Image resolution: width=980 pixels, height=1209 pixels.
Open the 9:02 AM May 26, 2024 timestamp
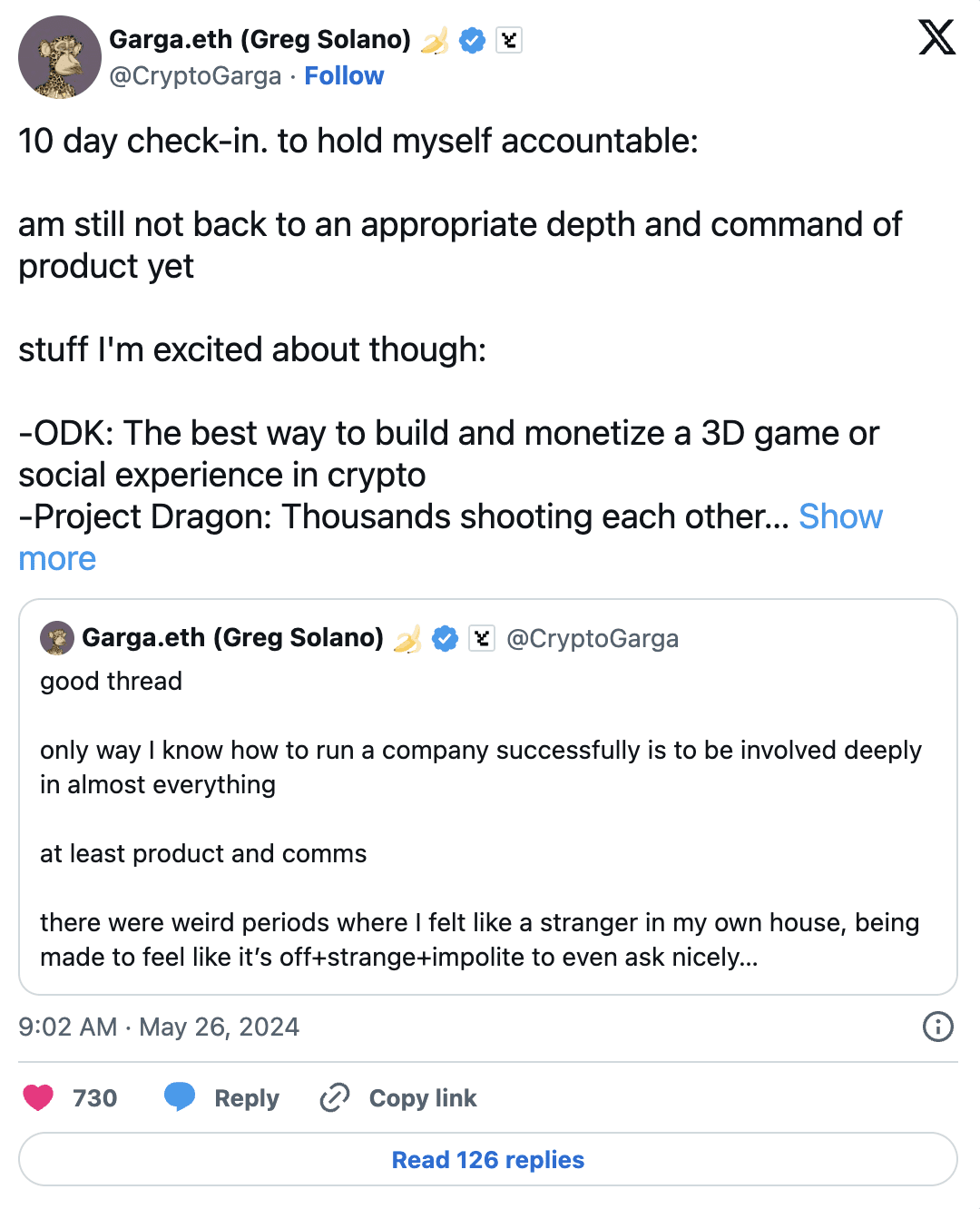[x=159, y=1027]
